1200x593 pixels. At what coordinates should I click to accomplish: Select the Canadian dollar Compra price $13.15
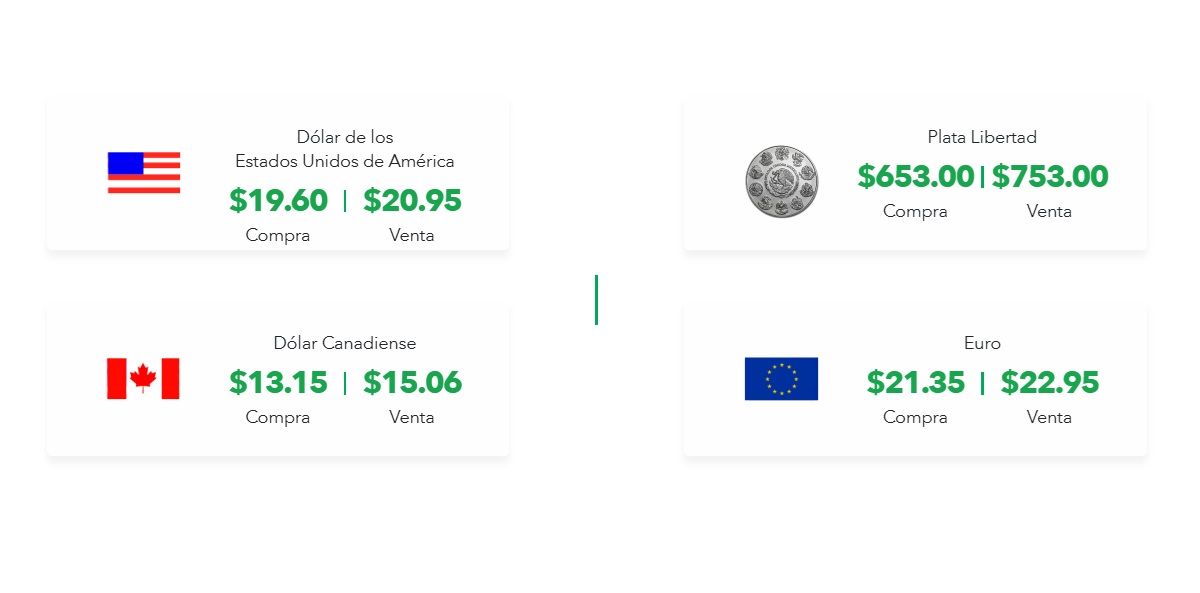(278, 383)
